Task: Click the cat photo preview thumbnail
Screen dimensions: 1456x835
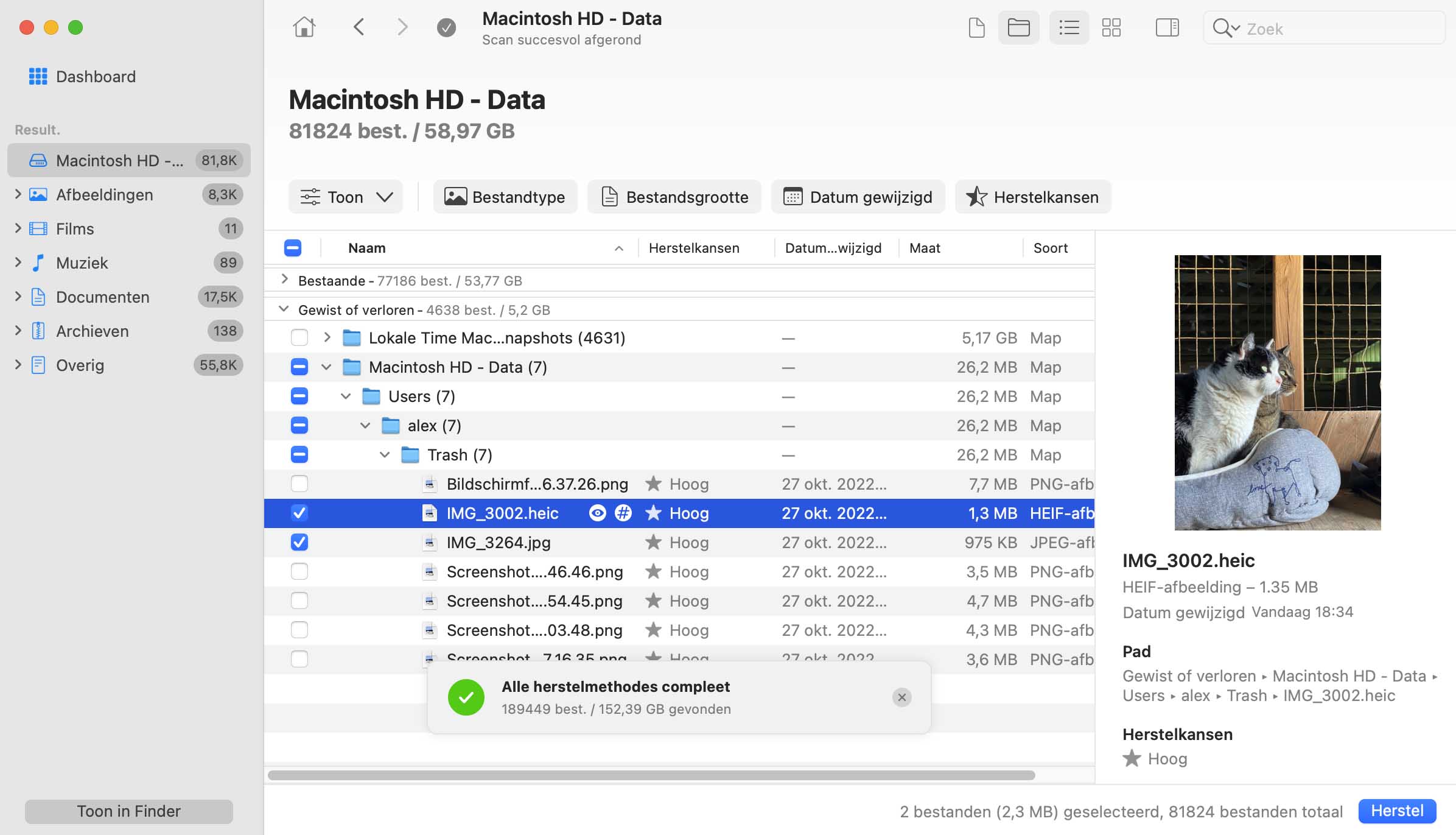Action: click(1277, 392)
